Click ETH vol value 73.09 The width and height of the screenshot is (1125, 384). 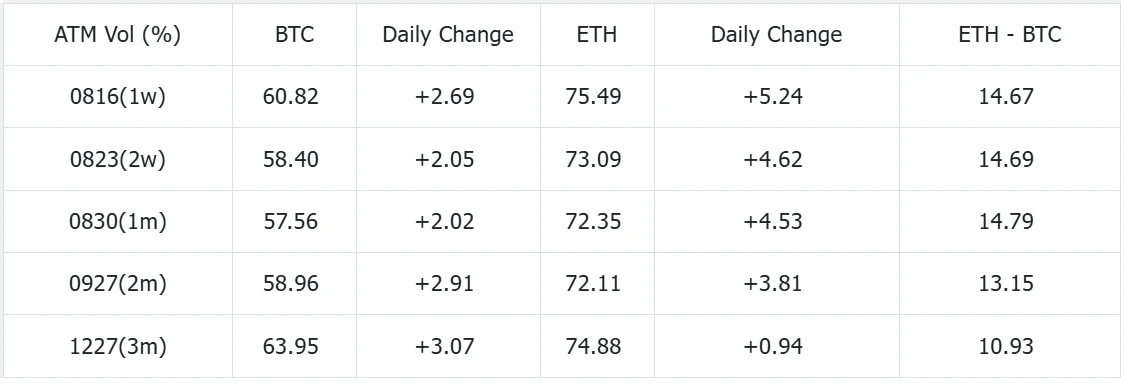593,159
